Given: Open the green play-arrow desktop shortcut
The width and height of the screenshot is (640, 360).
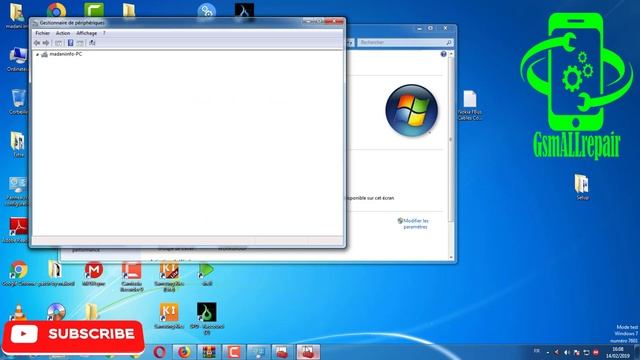Looking at the screenshot, I should pyautogui.click(x=207, y=273).
